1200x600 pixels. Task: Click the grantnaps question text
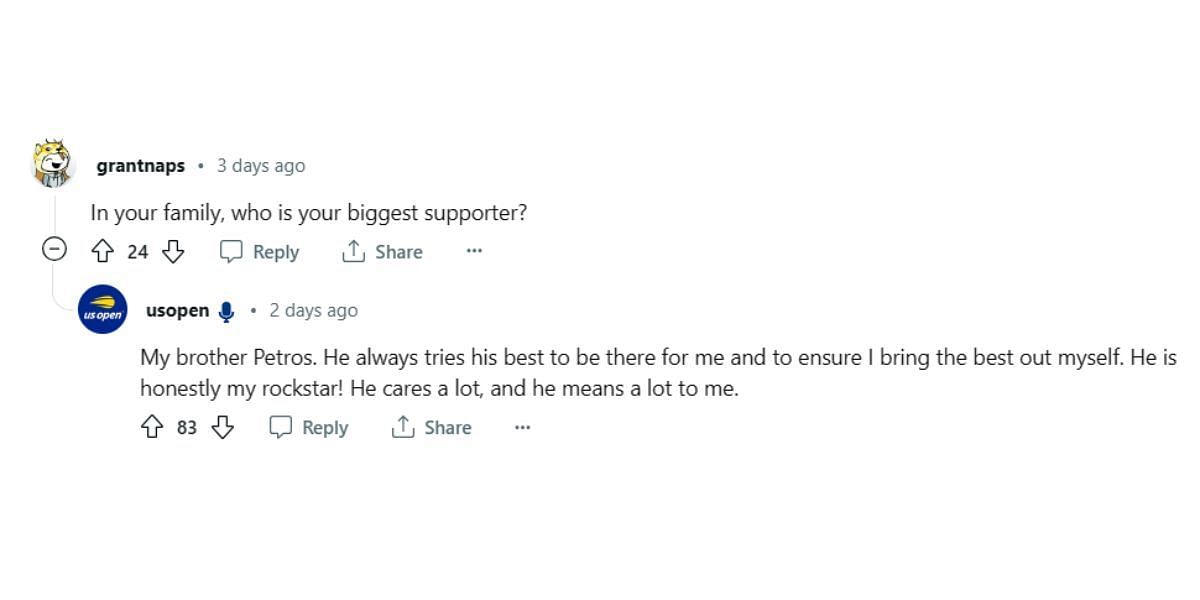point(308,213)
